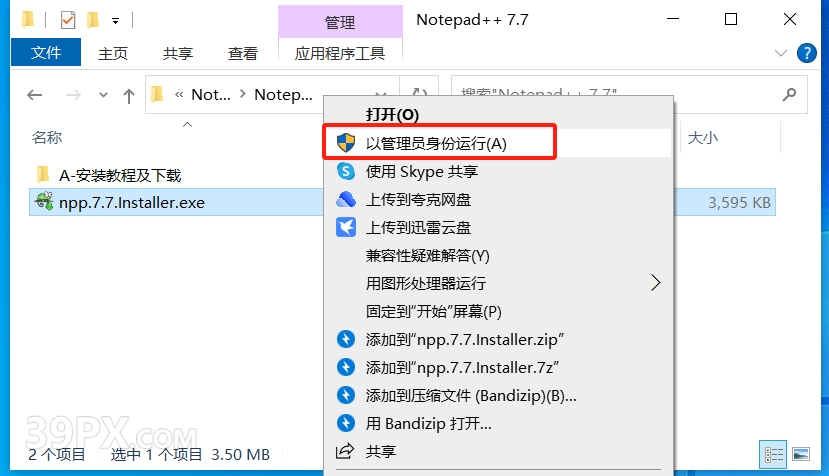Click the new folder quick access icon
Viewport: 829px width, 476px height.
point(93,20)
